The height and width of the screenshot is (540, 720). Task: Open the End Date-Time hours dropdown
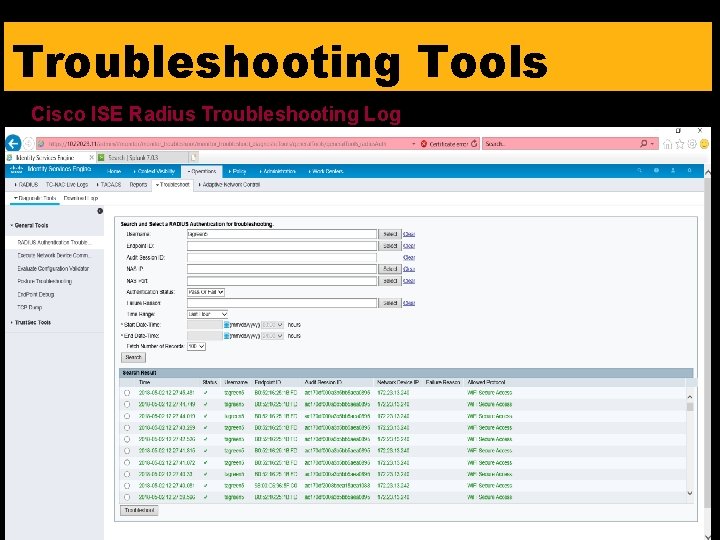272,336
